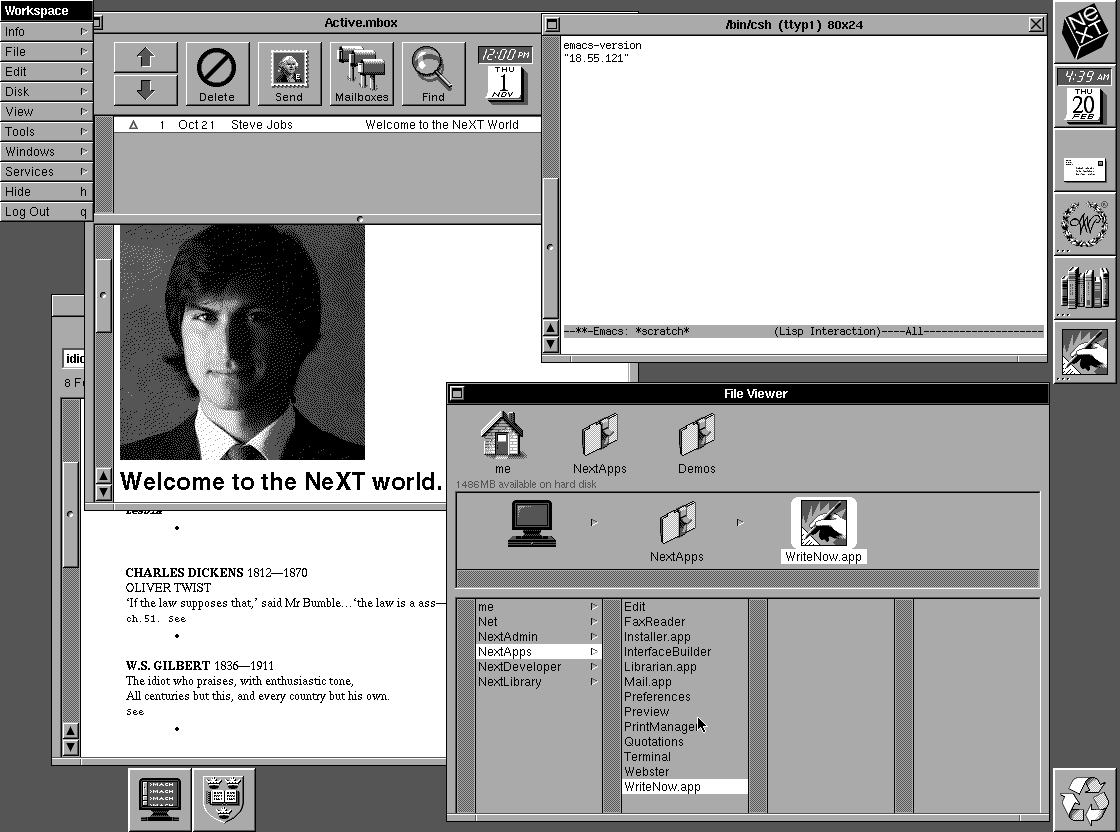Click the Delete icon in Active.mbox

pyautogui.click(x=217, y=74)
